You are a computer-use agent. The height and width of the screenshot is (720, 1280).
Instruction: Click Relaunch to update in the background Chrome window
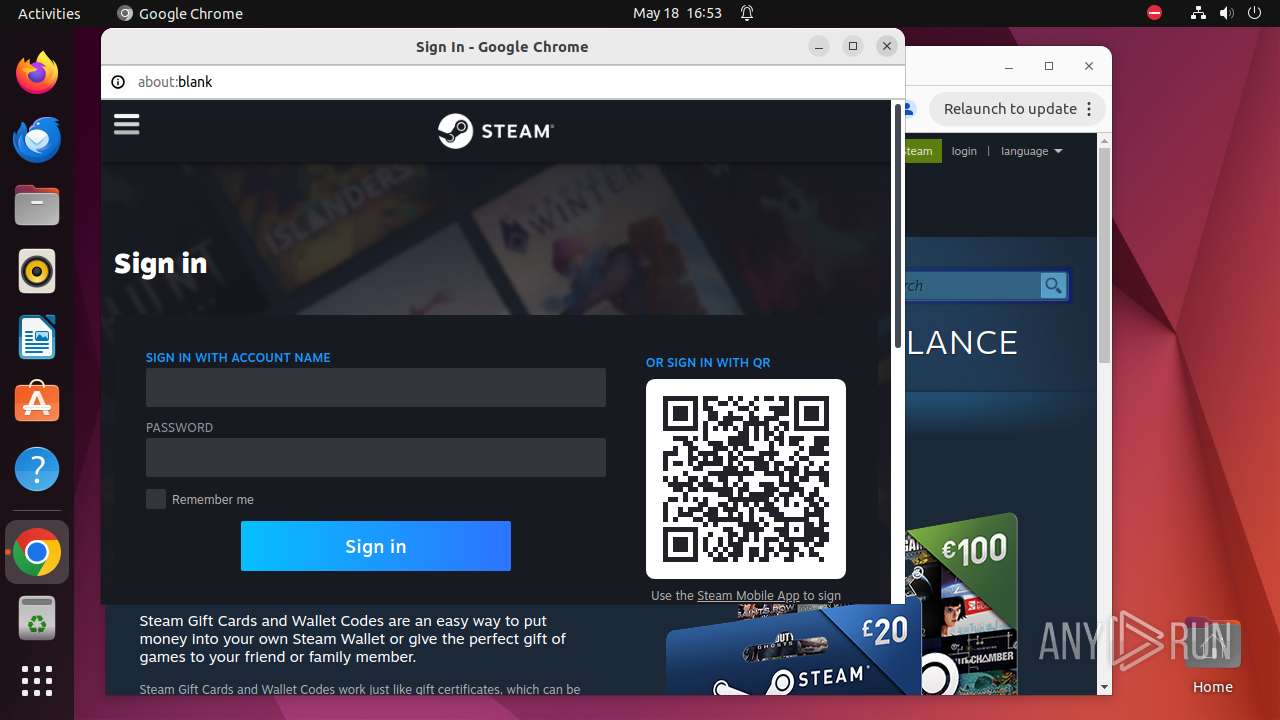tap(1010, 109)
